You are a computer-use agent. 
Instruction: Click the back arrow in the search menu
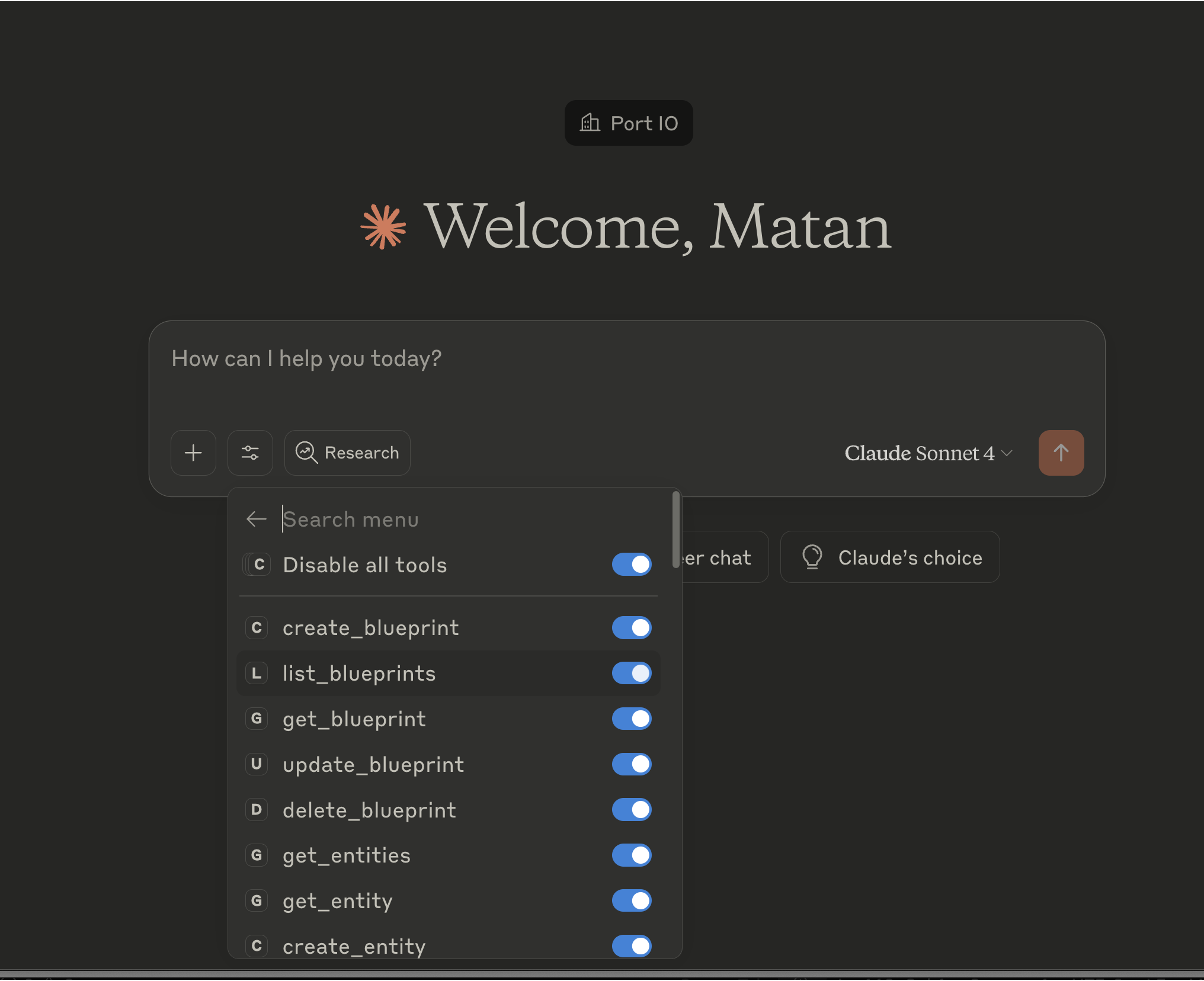coord(256,519)
